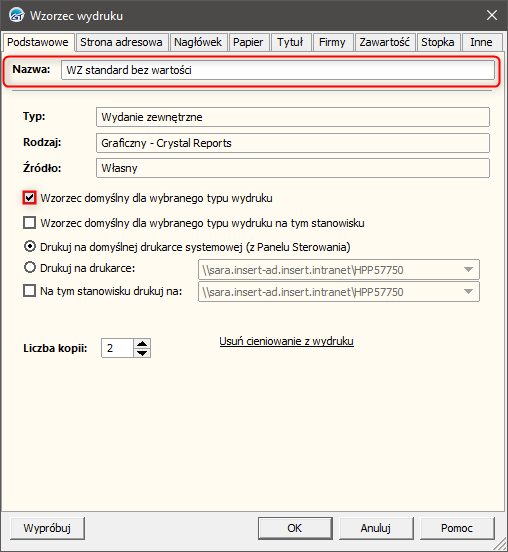Click the Wypróbuj button
The height and width of the screenshot is (552, 508).
[47, 528]
